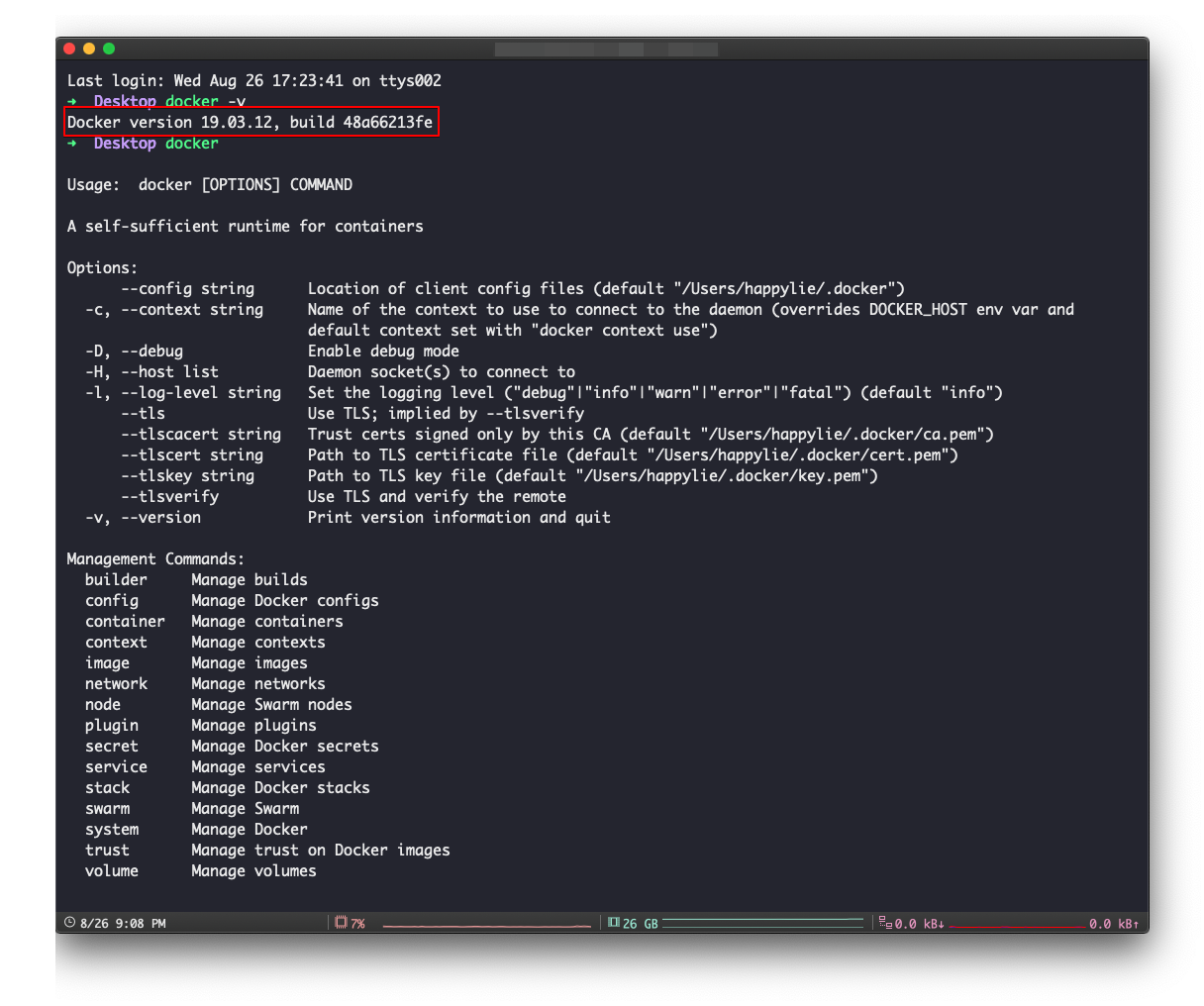The height and width of the screenshot is (1006, 1204).
Task: Click the --config string option
Action: click(188, 289)
